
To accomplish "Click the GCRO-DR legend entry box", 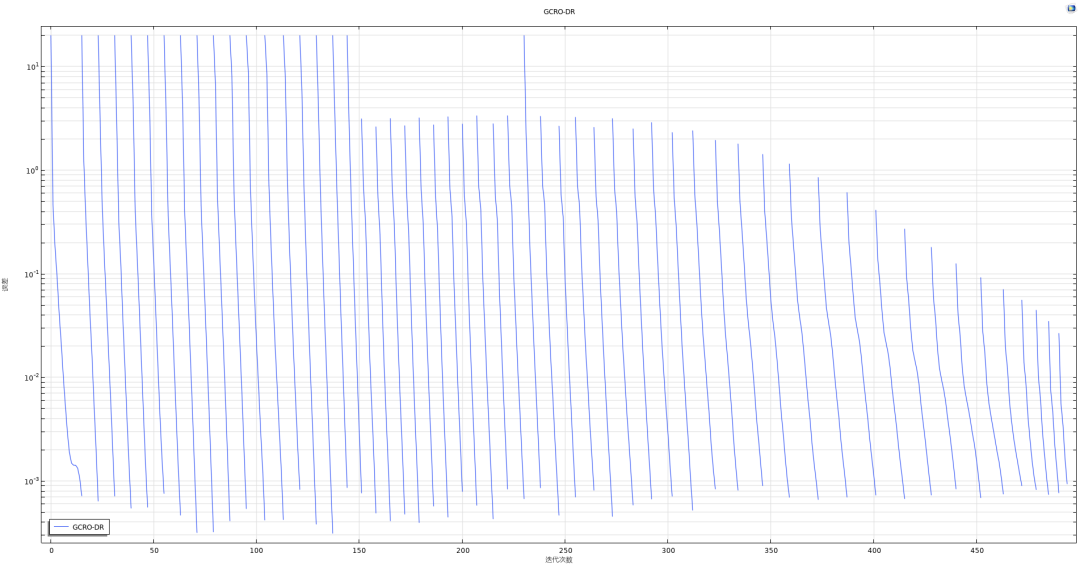I will pyautogui.click(x=79, y=527).
